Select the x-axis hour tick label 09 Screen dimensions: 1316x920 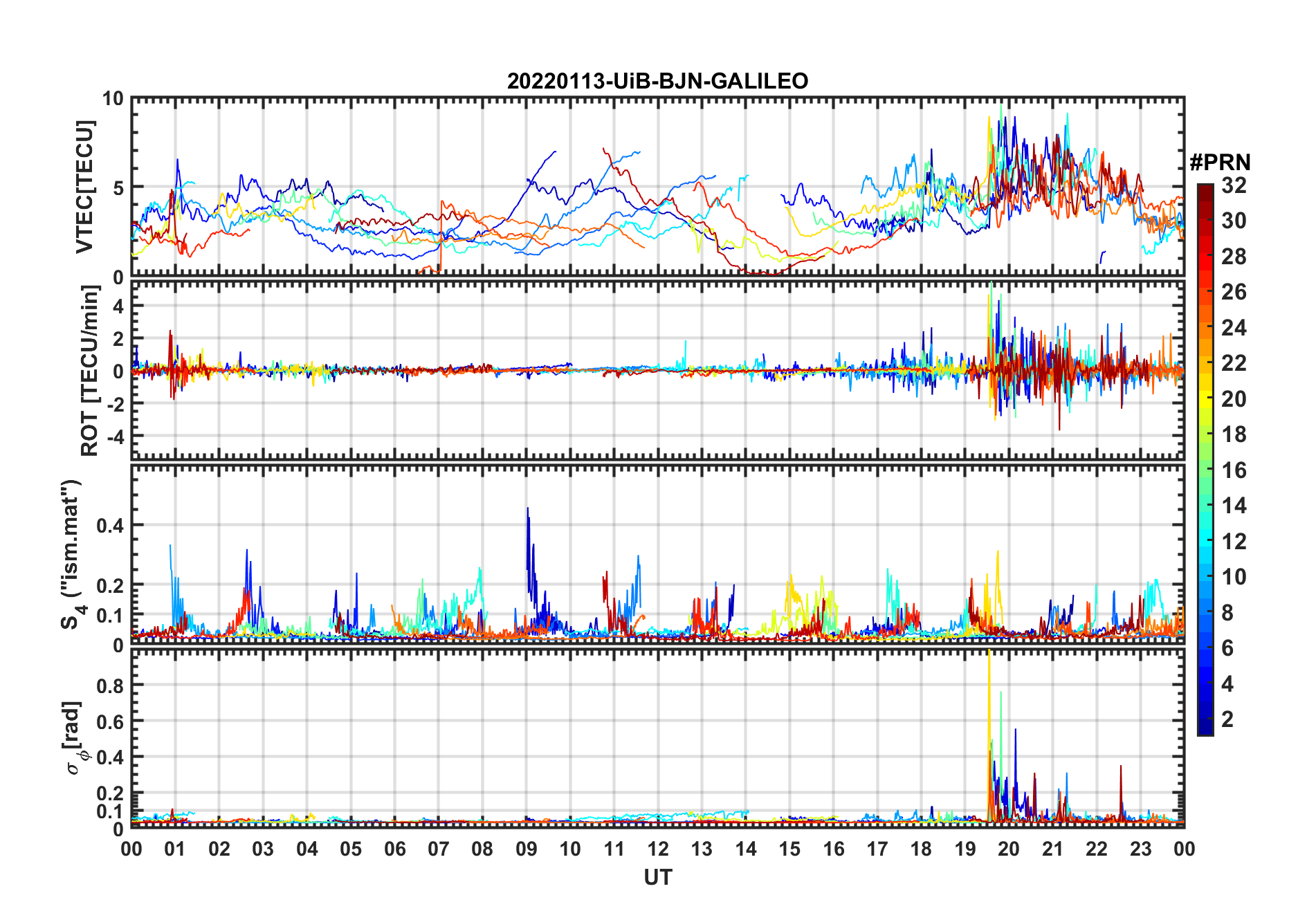pos(527,849)
